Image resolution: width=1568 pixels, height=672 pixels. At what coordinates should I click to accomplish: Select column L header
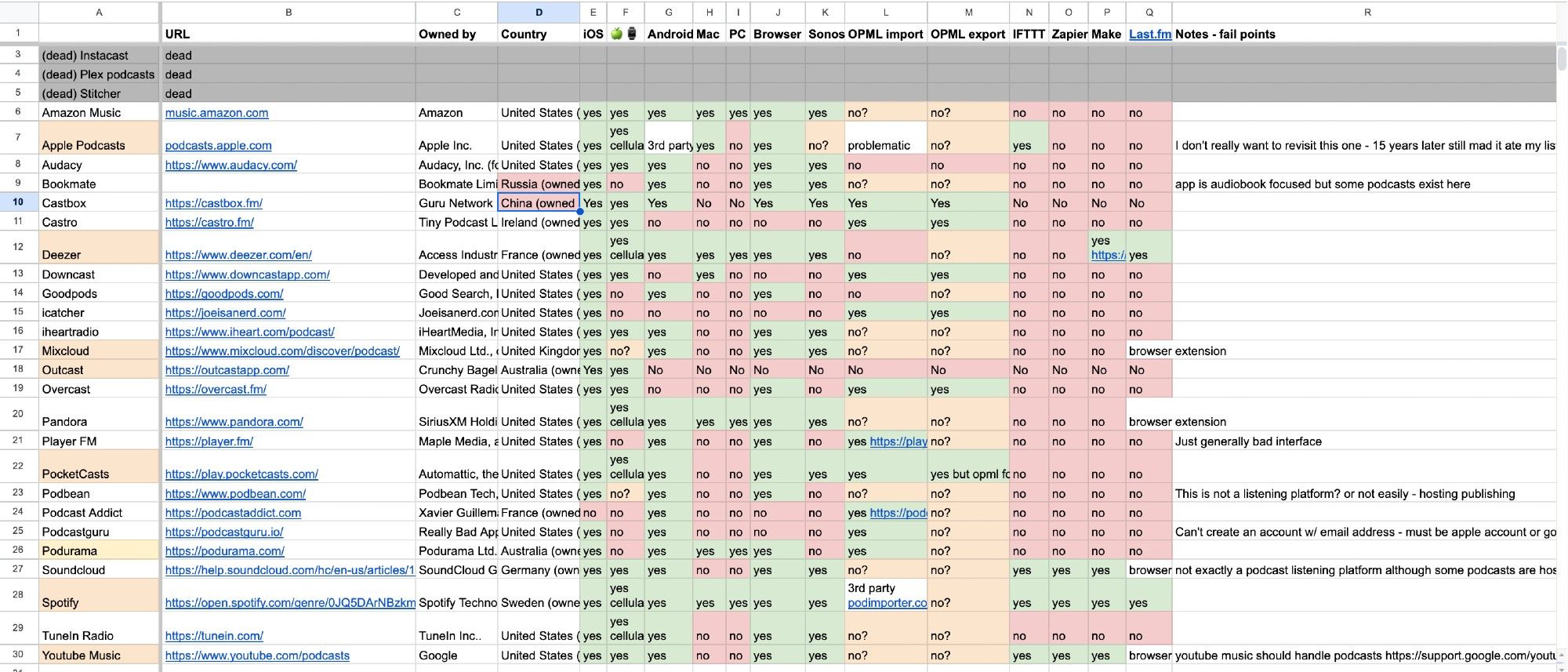pos(886,12)
